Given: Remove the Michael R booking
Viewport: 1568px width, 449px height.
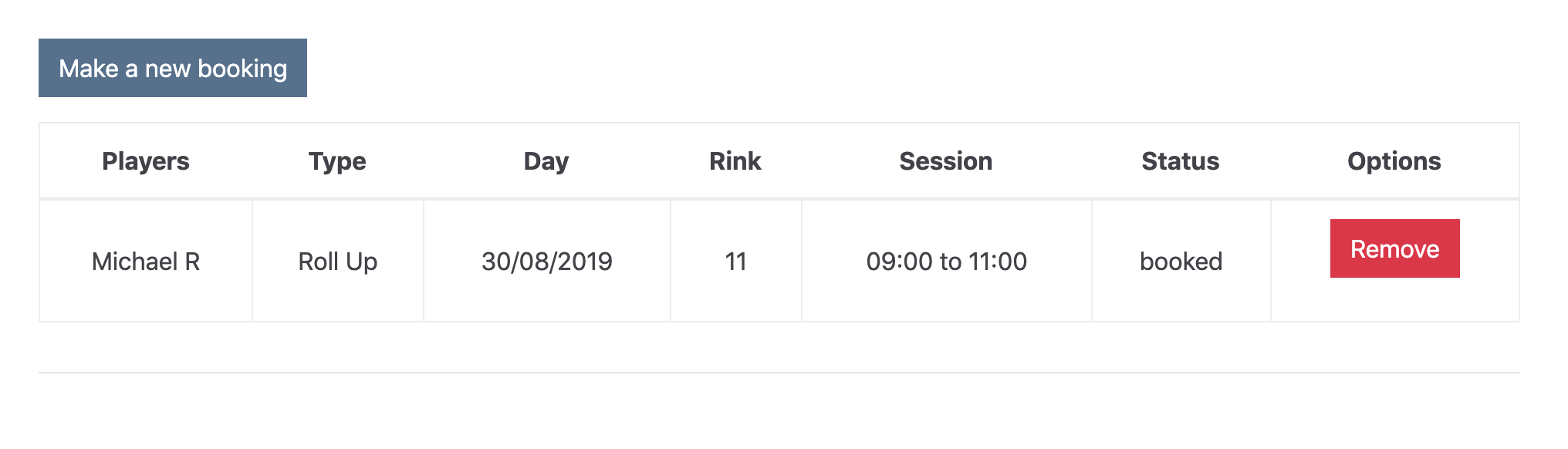Looking at the screenshot, I should [x=1394, y=249].
